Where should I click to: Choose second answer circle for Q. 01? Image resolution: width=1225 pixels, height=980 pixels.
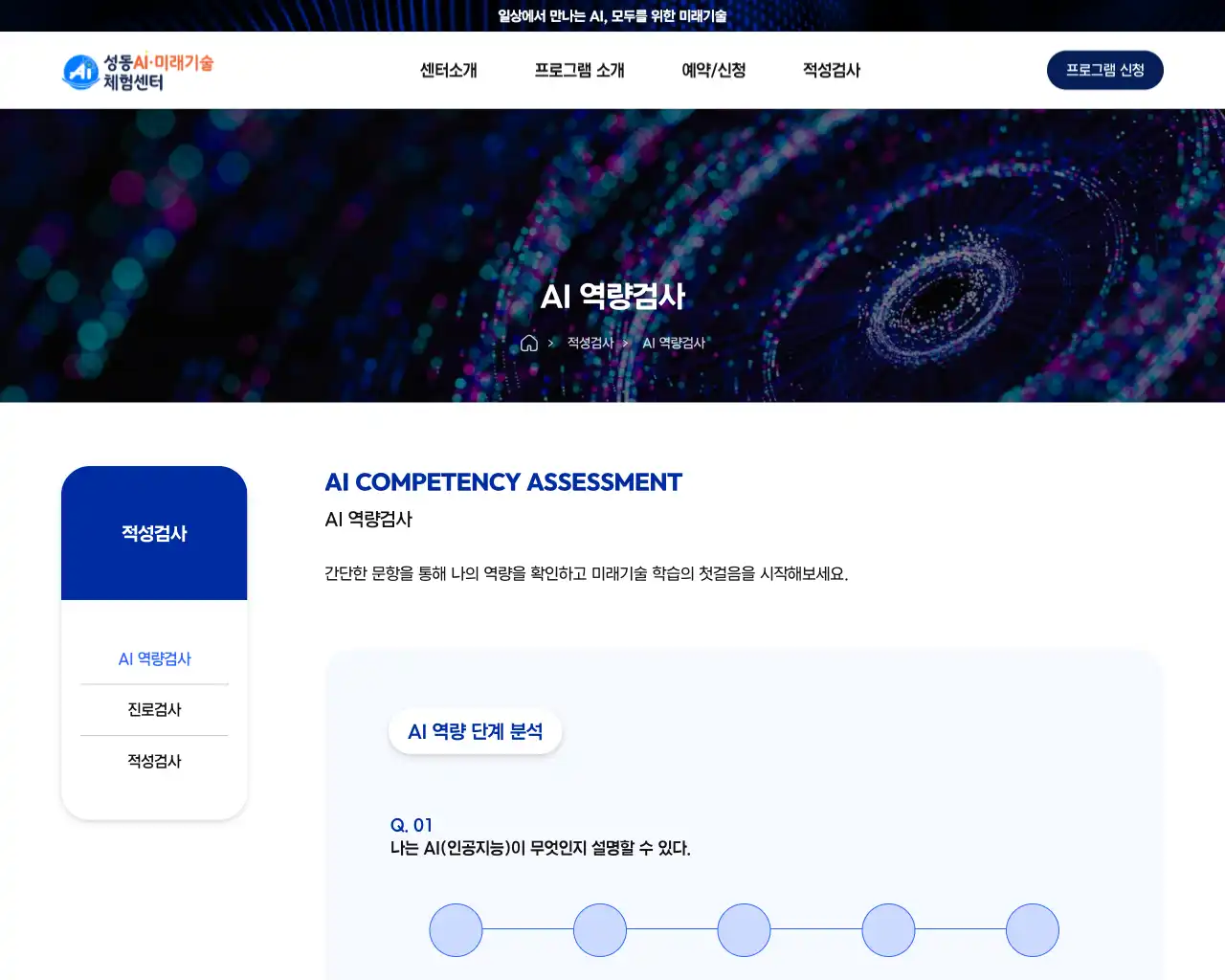pos(600,930)
